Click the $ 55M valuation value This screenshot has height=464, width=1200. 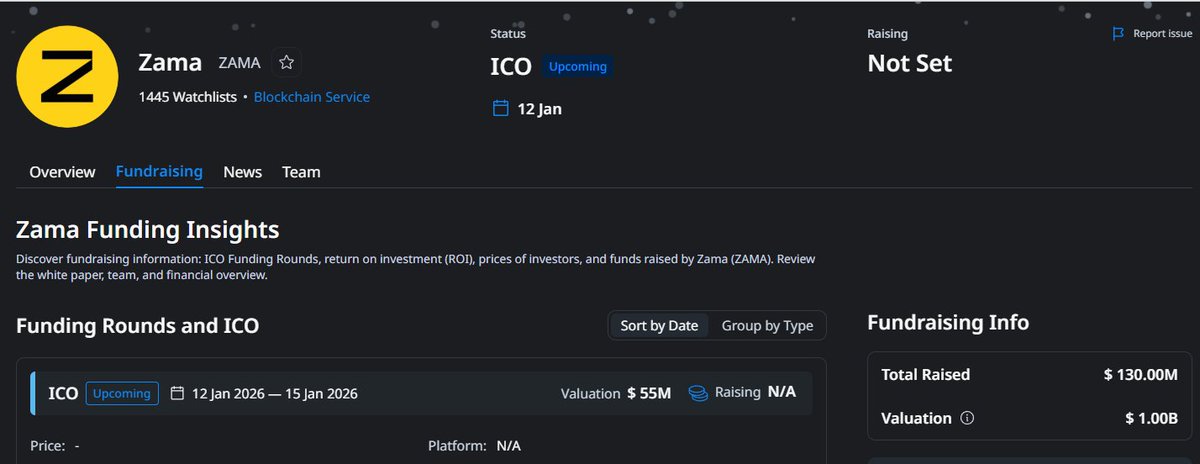coord(649,393)
